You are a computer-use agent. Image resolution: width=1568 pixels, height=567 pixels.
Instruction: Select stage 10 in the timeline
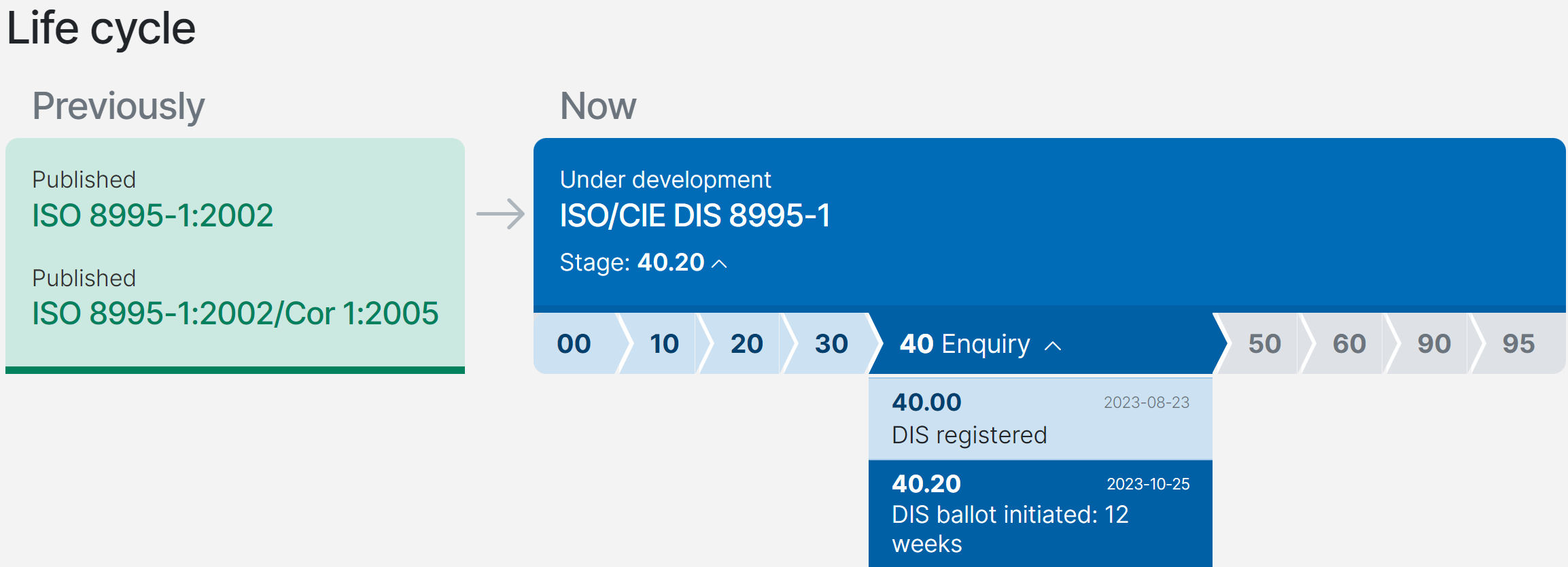click(x=664, y=344)
